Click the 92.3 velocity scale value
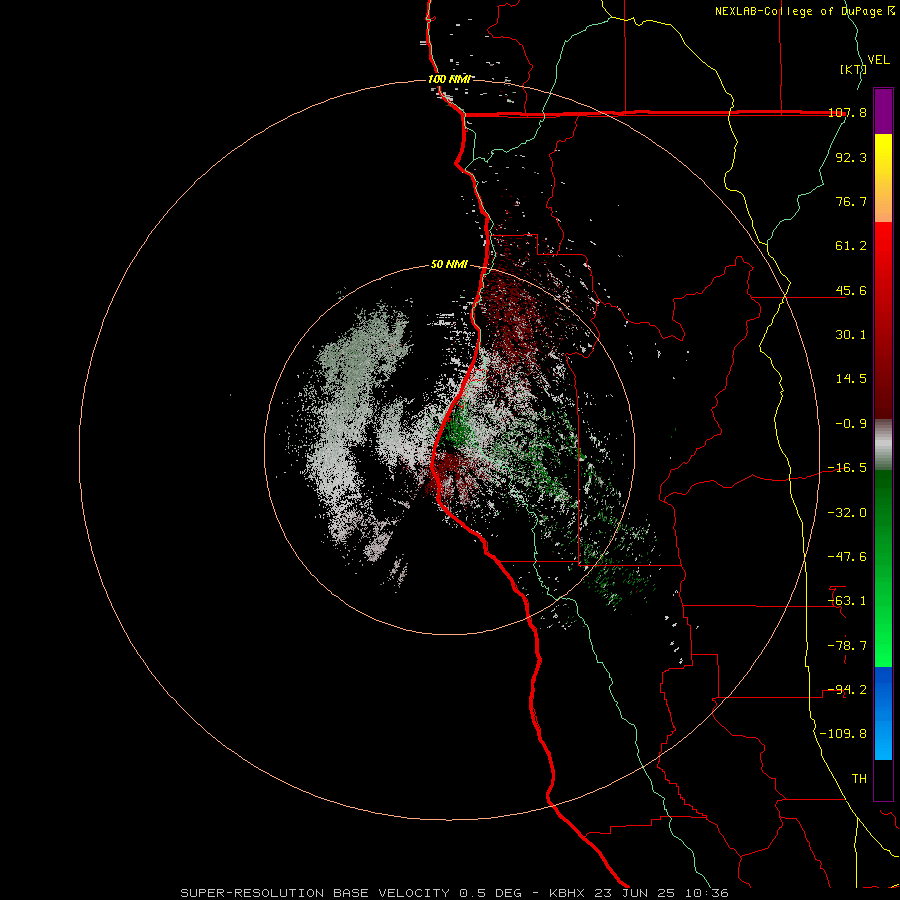This screenshot has width=900, height=900. (x=851, y=158)
